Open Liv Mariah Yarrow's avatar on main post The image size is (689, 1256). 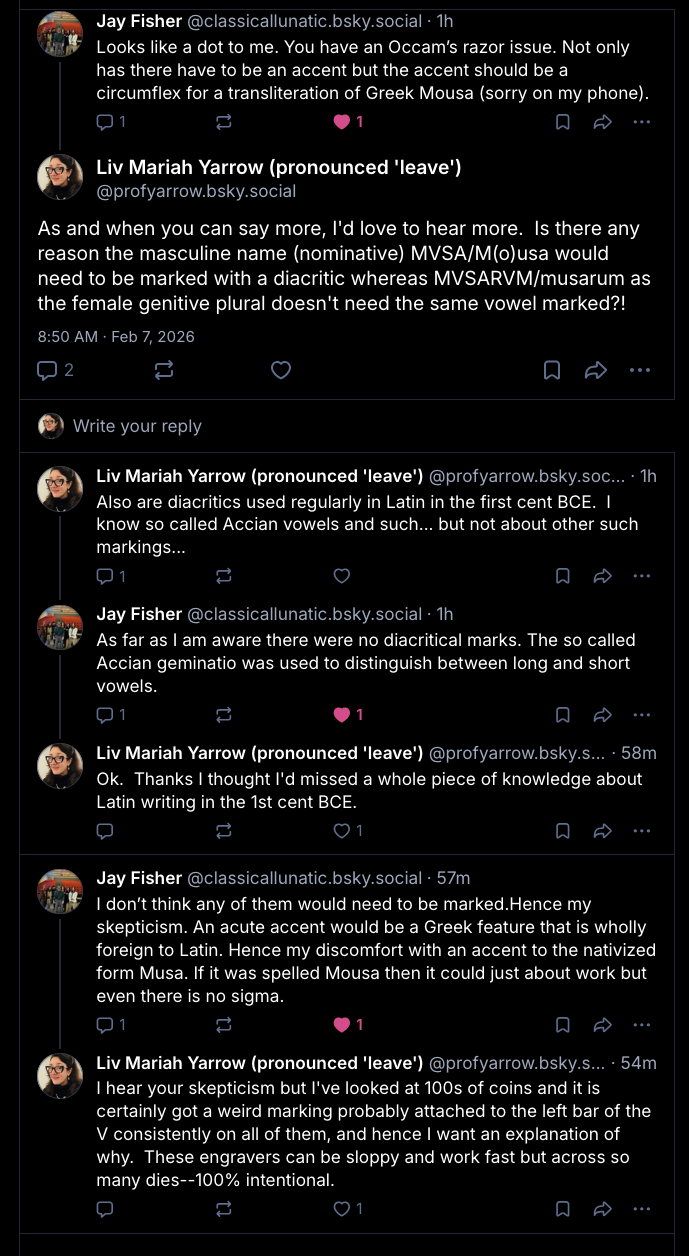[60, 177]
